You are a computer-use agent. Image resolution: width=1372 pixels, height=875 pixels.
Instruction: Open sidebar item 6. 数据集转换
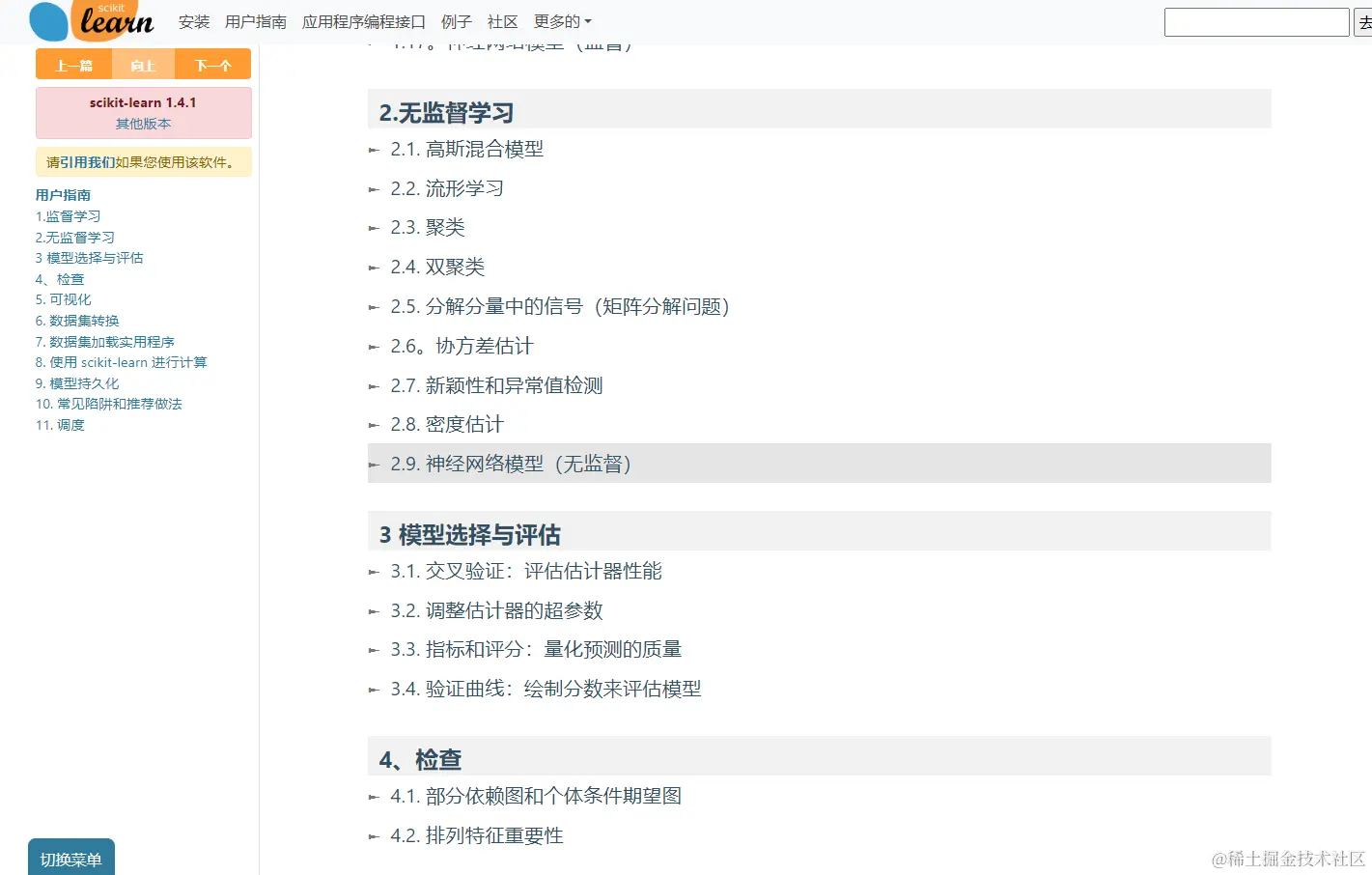coord(77,321)
